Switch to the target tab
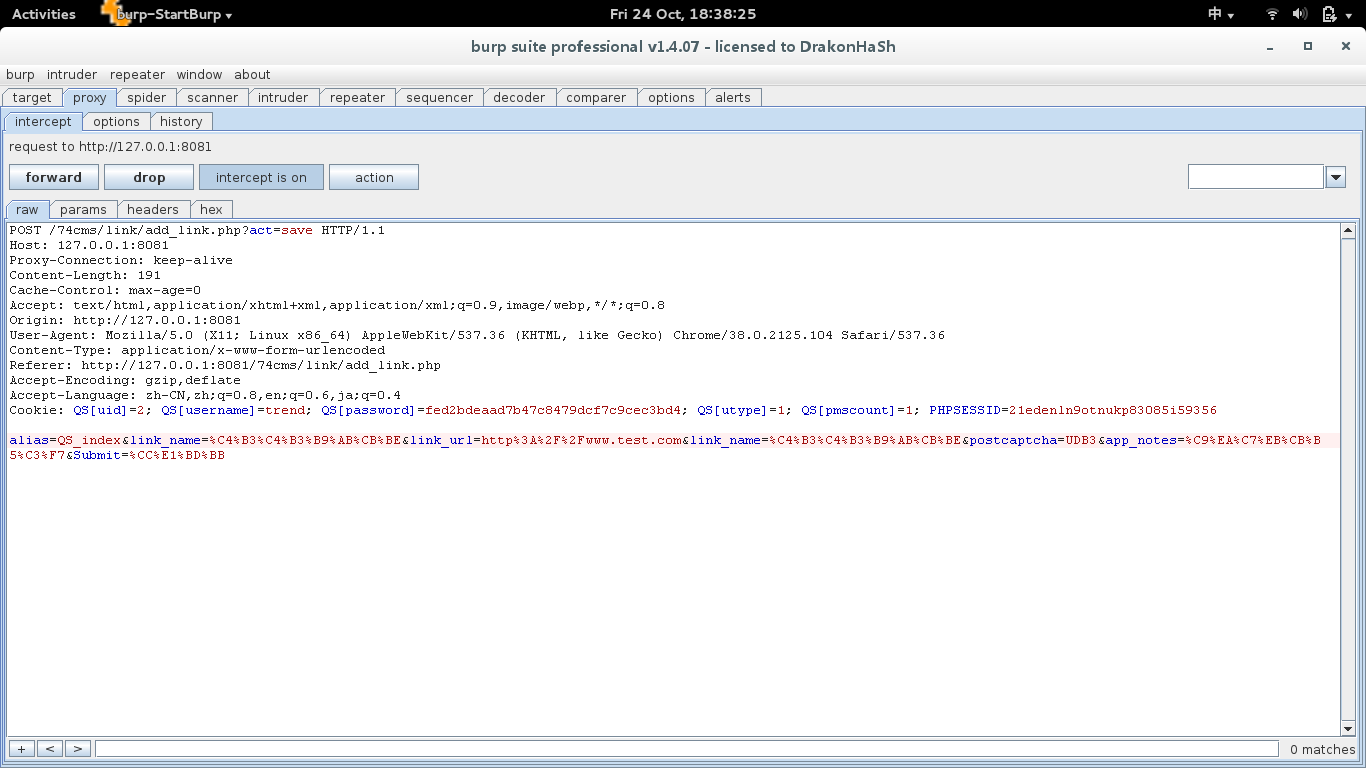1366x768 pixels. tap(32, 97)
